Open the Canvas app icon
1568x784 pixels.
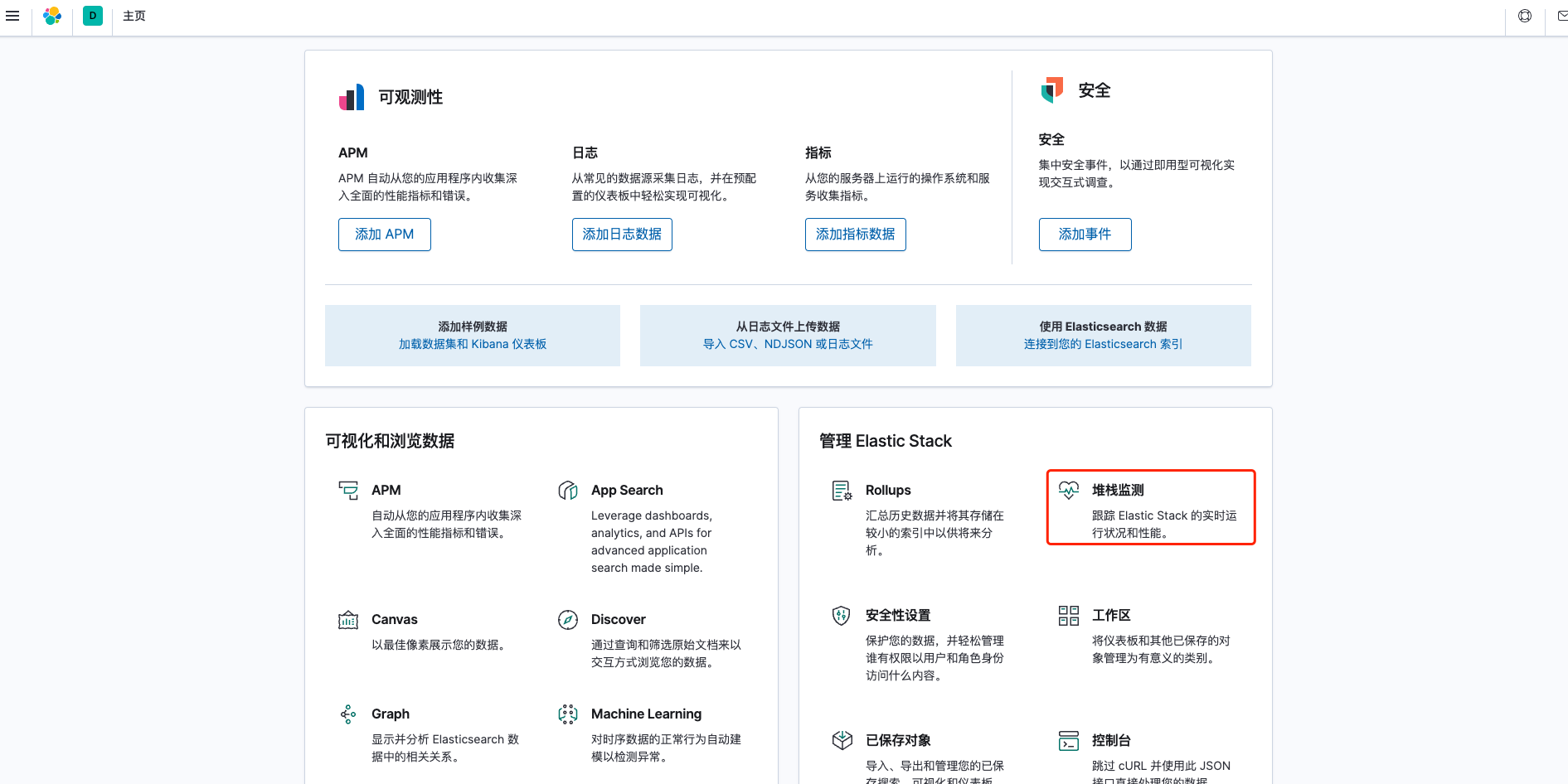click(x=348, y=620)
